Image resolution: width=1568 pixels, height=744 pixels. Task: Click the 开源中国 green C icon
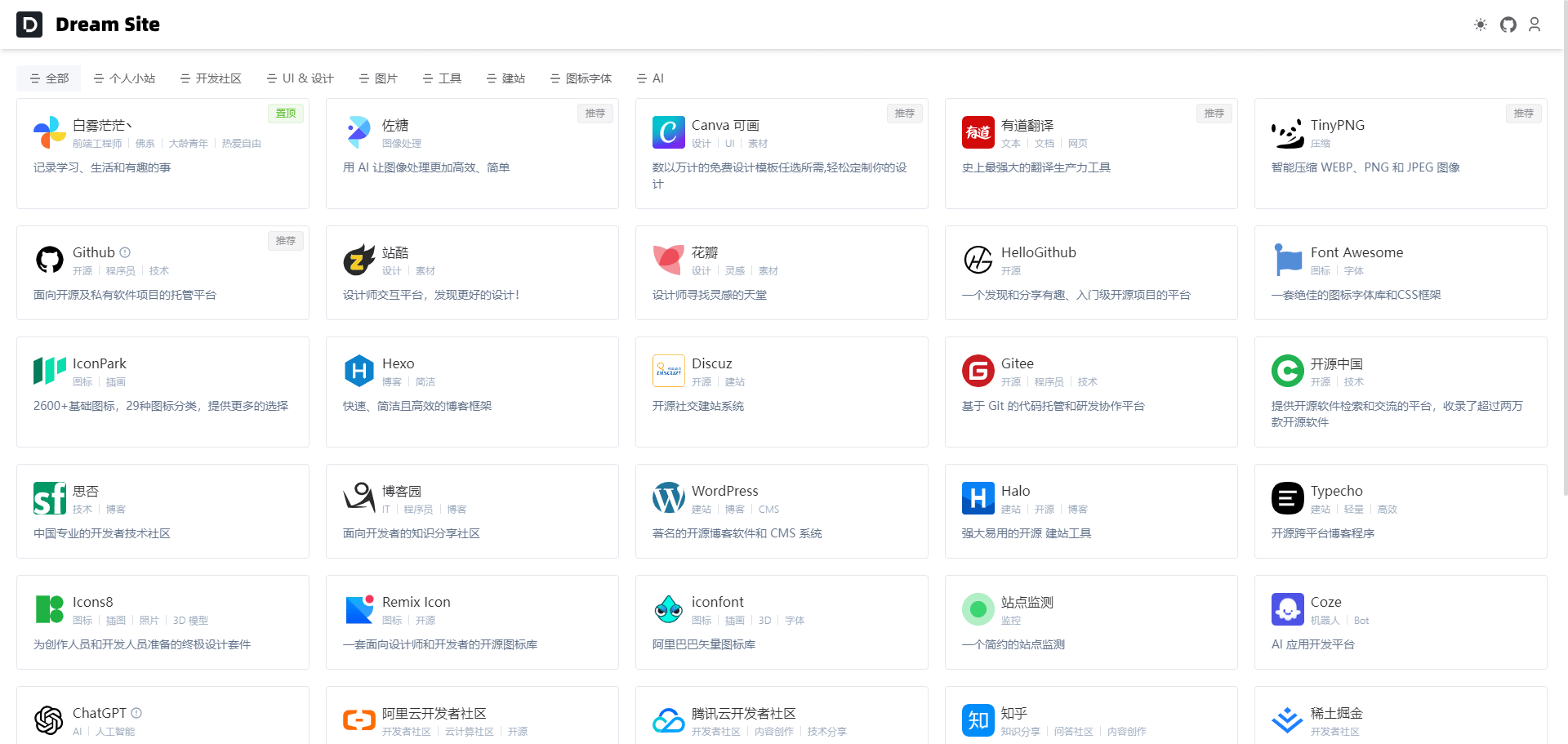[1288, 371]
